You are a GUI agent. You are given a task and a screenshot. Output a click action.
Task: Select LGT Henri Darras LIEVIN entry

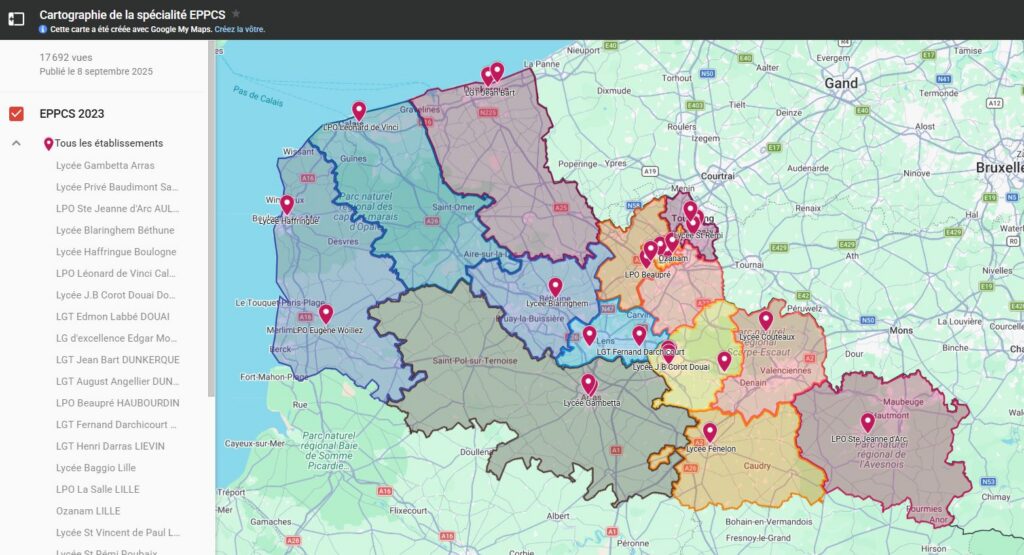pyautogui.click(x=110, y=446)
